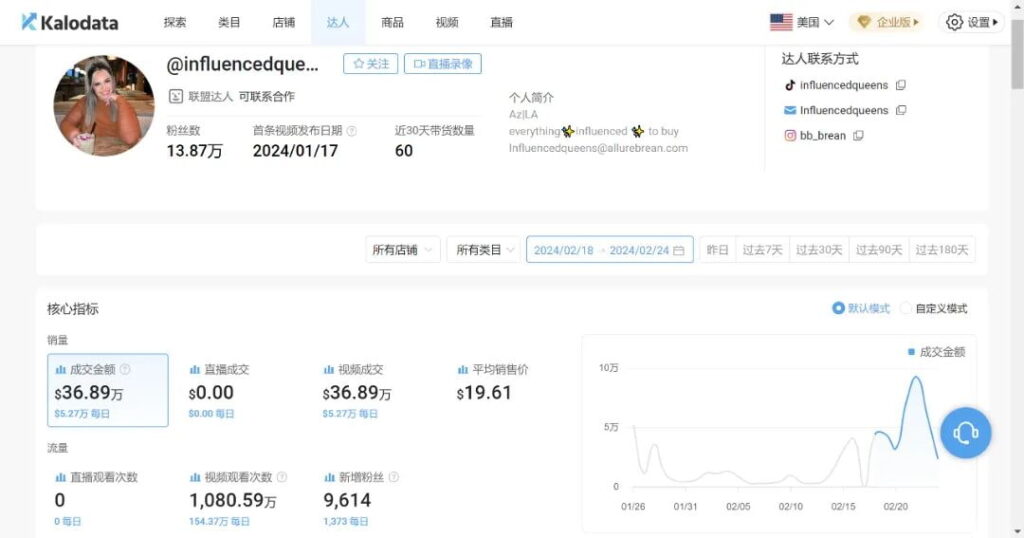Select 默认模式 radio button
This screenshot has height=538, width=1024.
point(839,308)
